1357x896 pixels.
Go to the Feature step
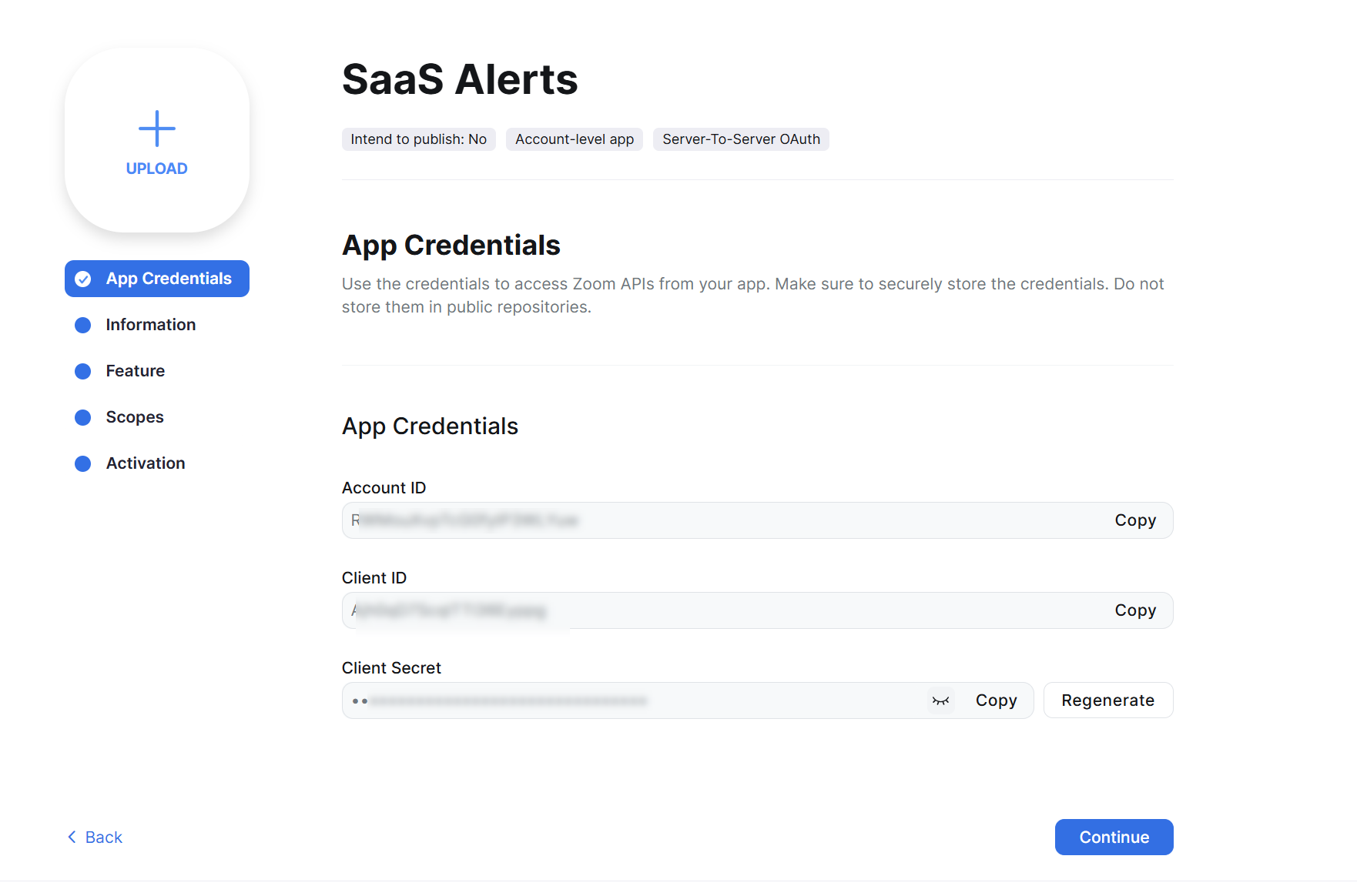pos(136,371)
